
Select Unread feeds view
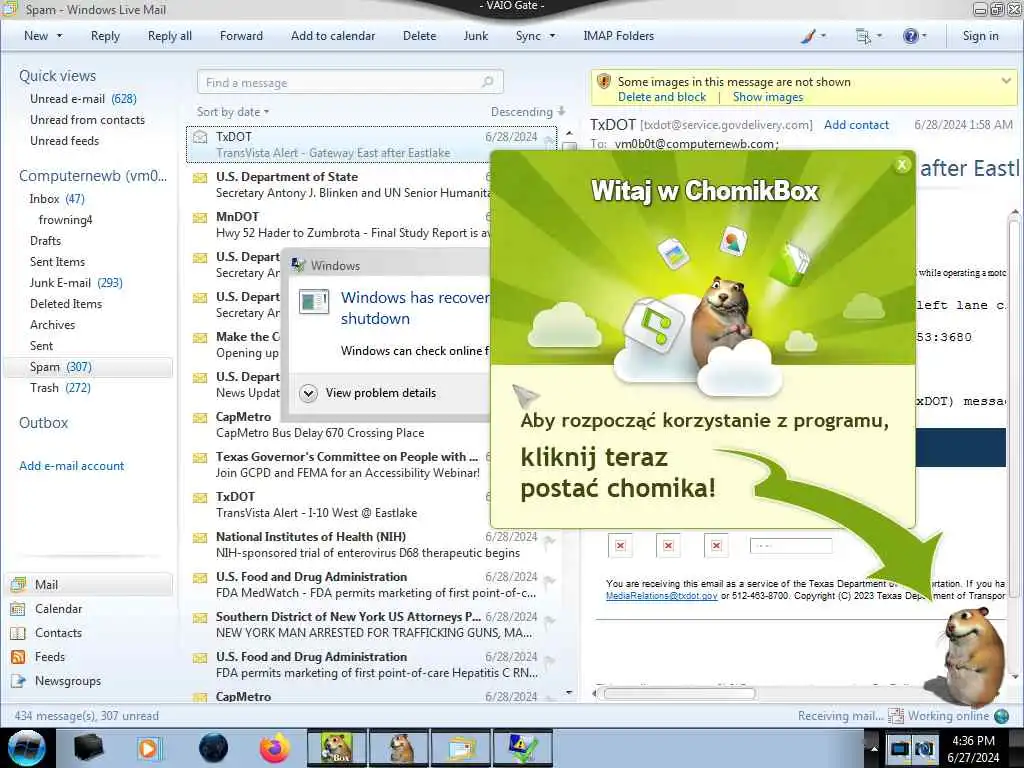[65, 140]
